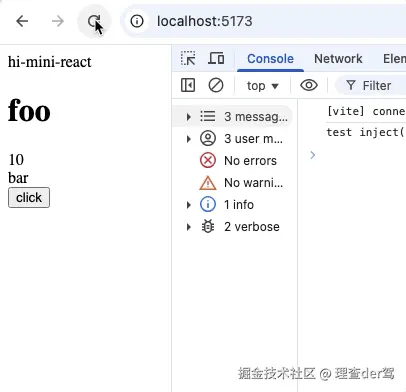Select the verbose bug icon
406x392 pixels.
(208, 227)
